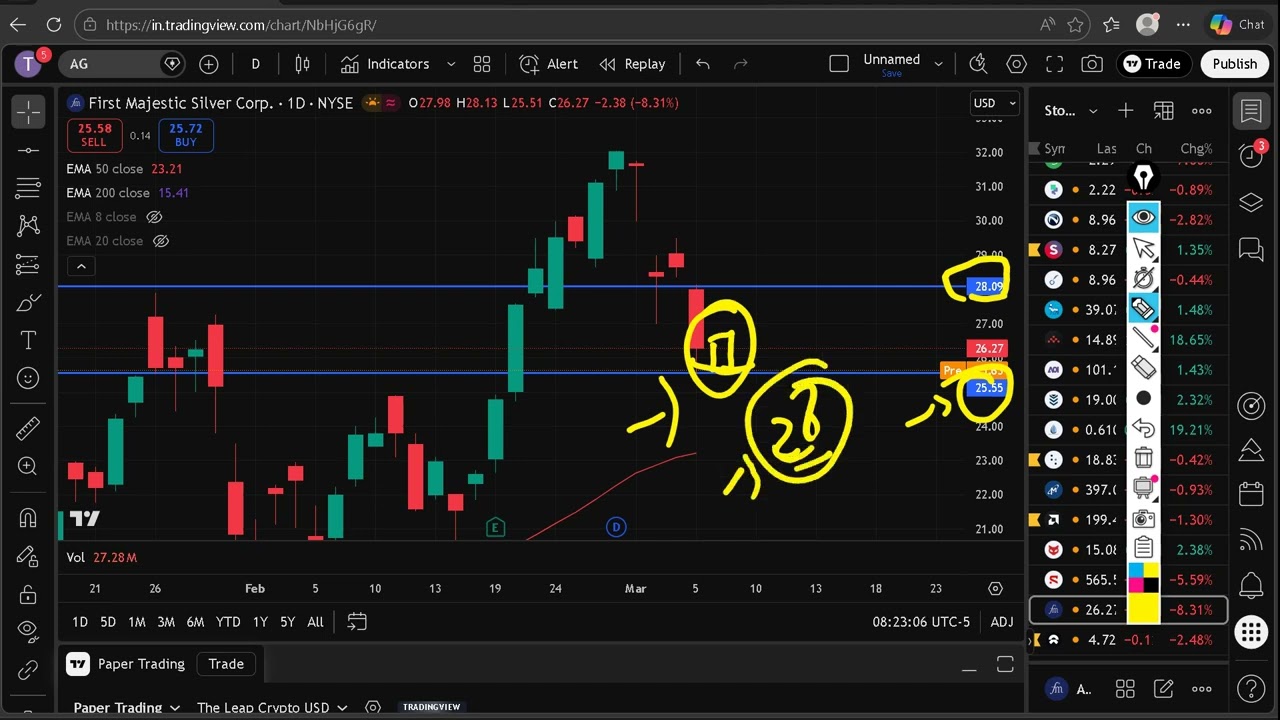
Task: Select the 1M time range
Action: tap(137, 622)
